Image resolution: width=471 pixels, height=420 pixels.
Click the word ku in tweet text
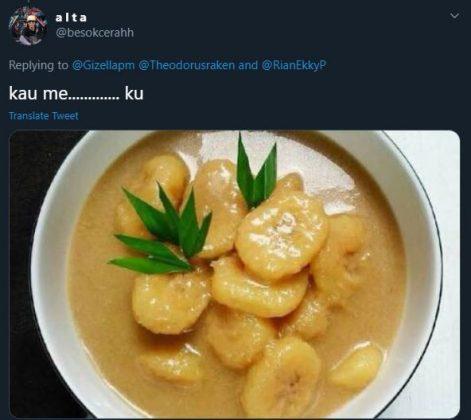click(x=134, y=94)
